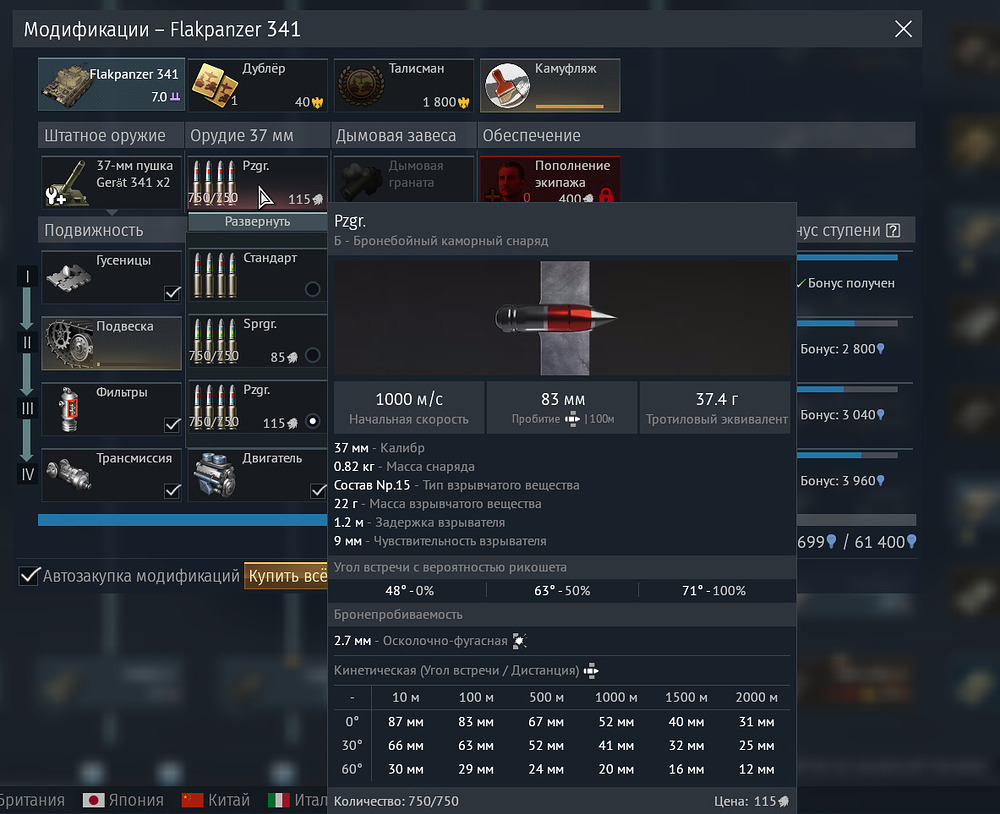Screen dimensions: 1000x814
Task: Toggle the Автозакупка модификаций checkbox
Action: (30, 576)
